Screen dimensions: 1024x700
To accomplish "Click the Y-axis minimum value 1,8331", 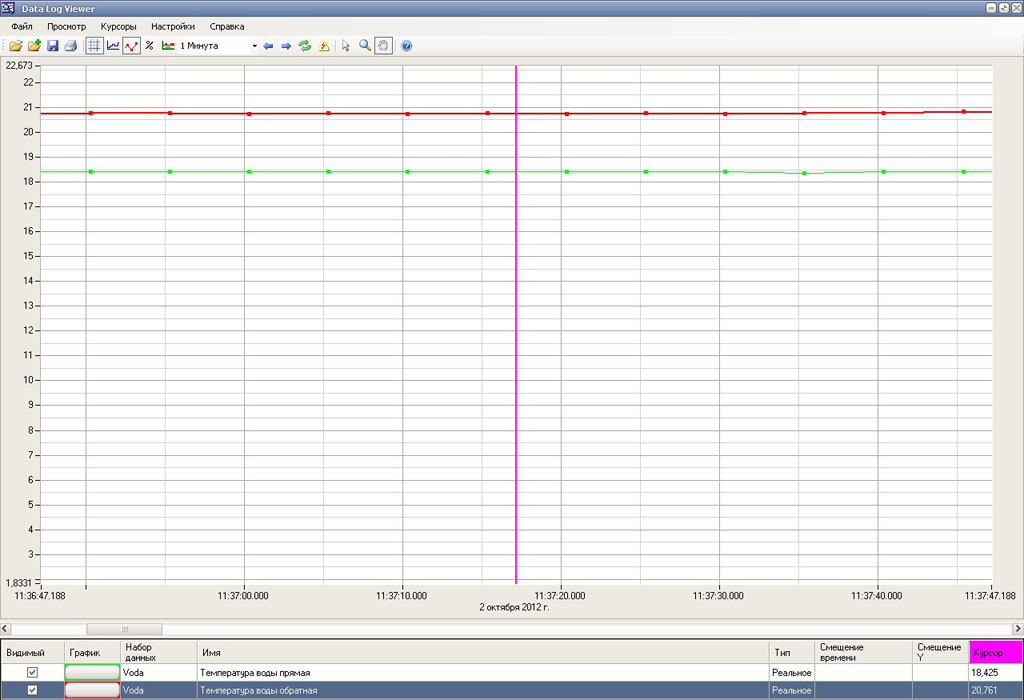I will [19, 582].
